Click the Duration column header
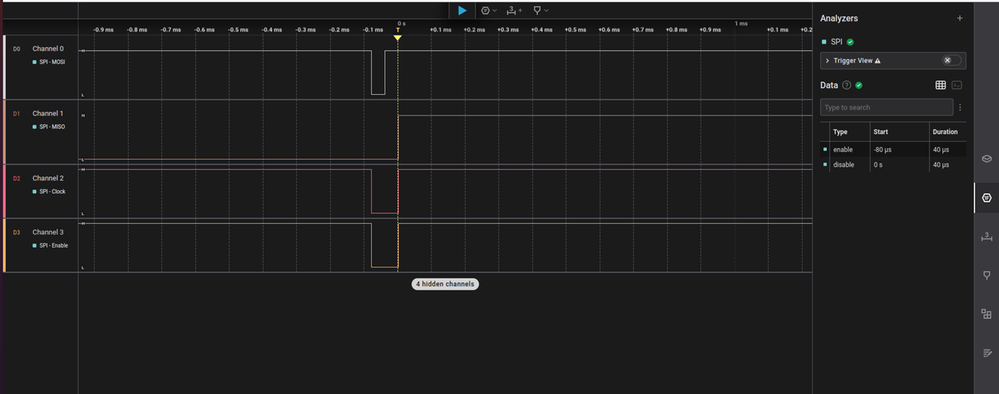 tap(945, 132)
